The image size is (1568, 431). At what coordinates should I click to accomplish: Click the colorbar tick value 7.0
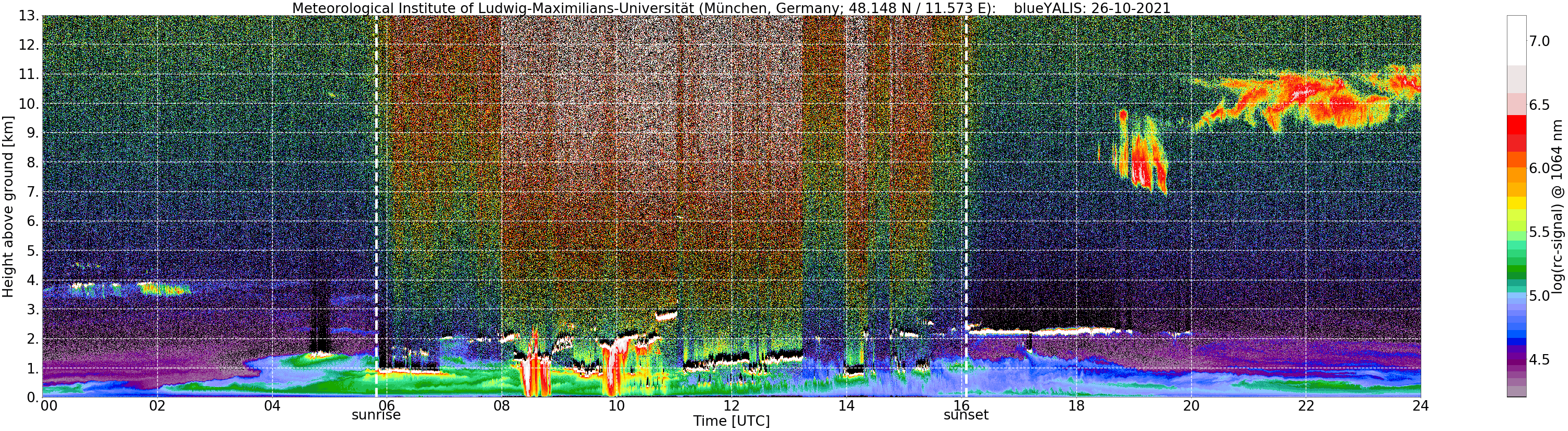pyautogui.click(x=1538, y=41)
